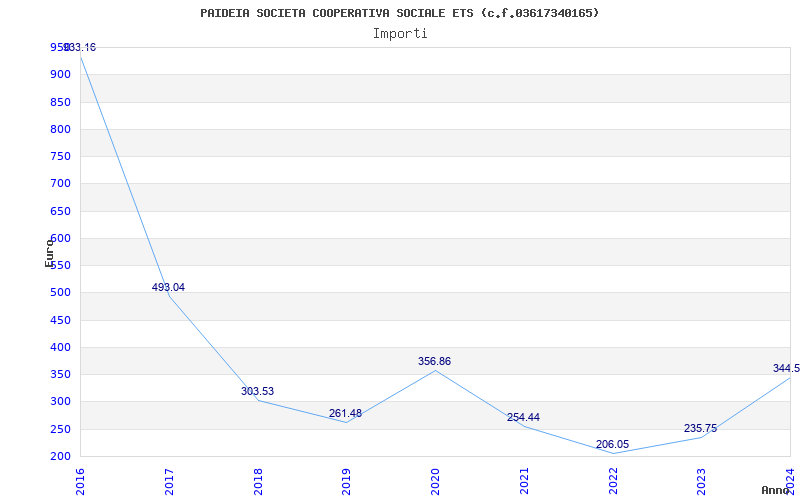Image resolution: width=800 pixels, height=500 pixels.
Task: Select the 250 y-axis tick label
Action: [60, 429]
